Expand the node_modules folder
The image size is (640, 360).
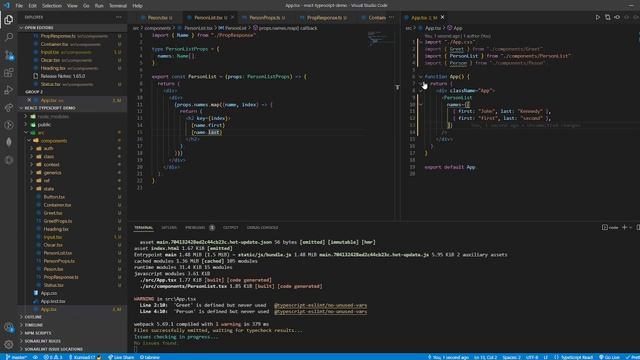coord(53,116)
